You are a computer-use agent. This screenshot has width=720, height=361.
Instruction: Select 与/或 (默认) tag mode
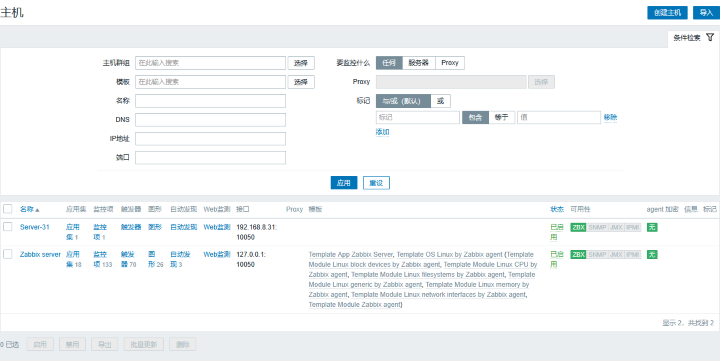pyautogui.click(x=403, y=101)
